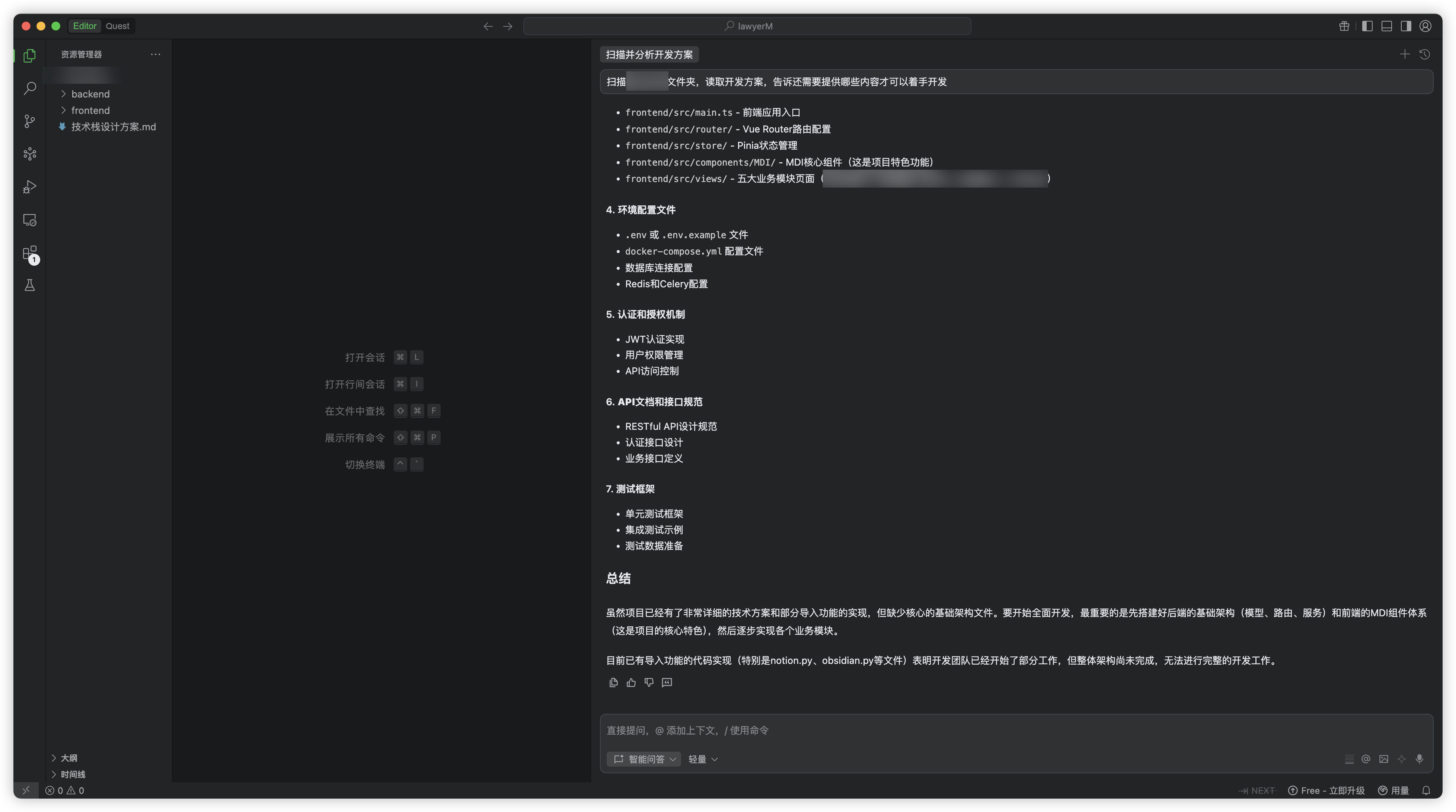The image size is (1456, 812).
Task: Switch to the Quest tab
Action: tap(118, 26)
